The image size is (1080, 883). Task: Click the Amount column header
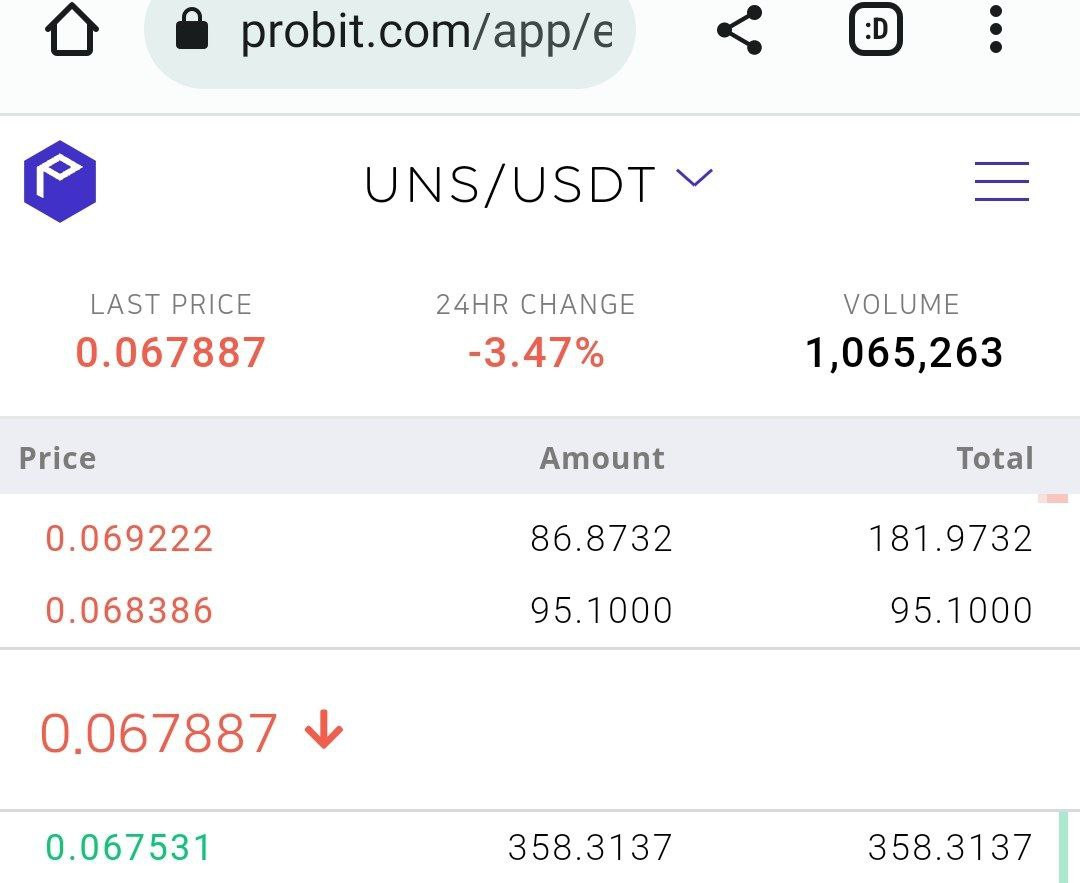click(602, 458)
